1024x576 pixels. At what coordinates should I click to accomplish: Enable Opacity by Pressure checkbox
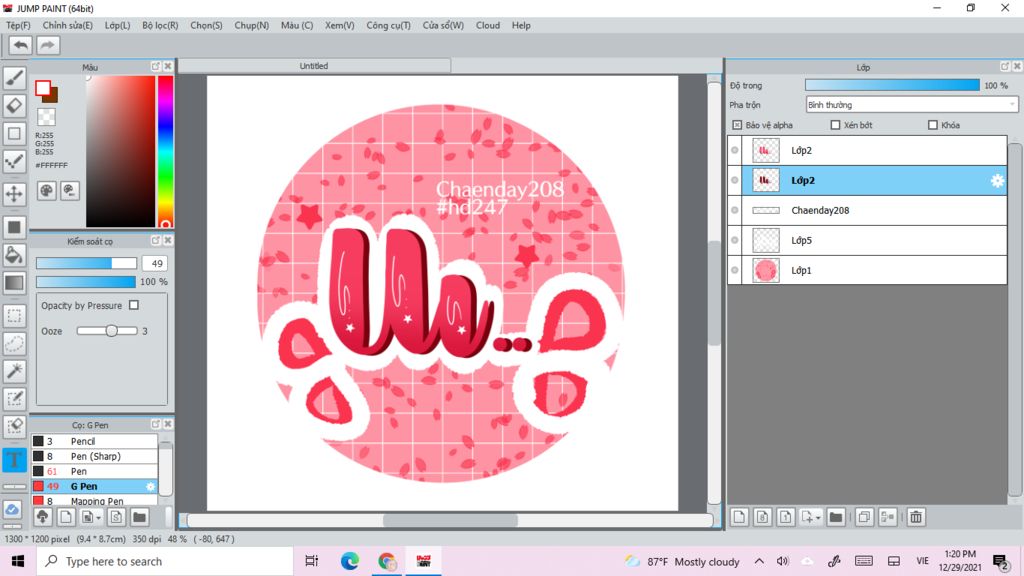[x=134, y=305]
